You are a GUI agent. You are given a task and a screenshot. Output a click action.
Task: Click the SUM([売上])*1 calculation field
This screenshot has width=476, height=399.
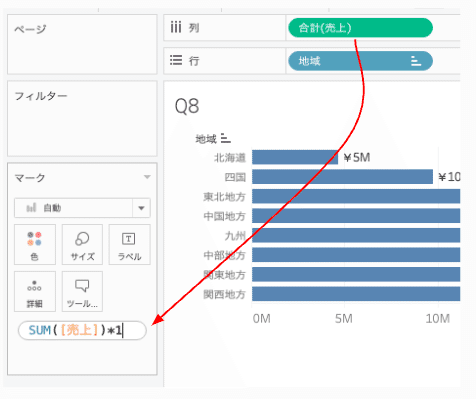tap(82, 330)
